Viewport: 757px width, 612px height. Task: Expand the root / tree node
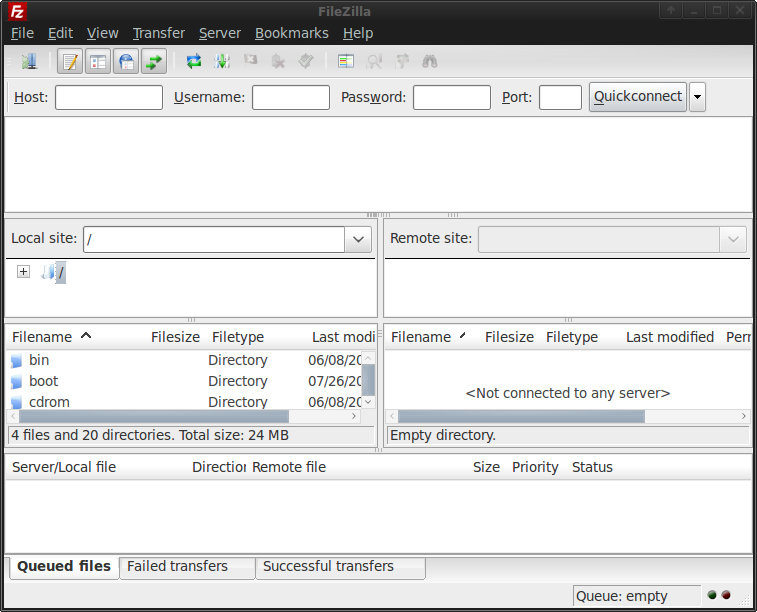pos(23,272)
